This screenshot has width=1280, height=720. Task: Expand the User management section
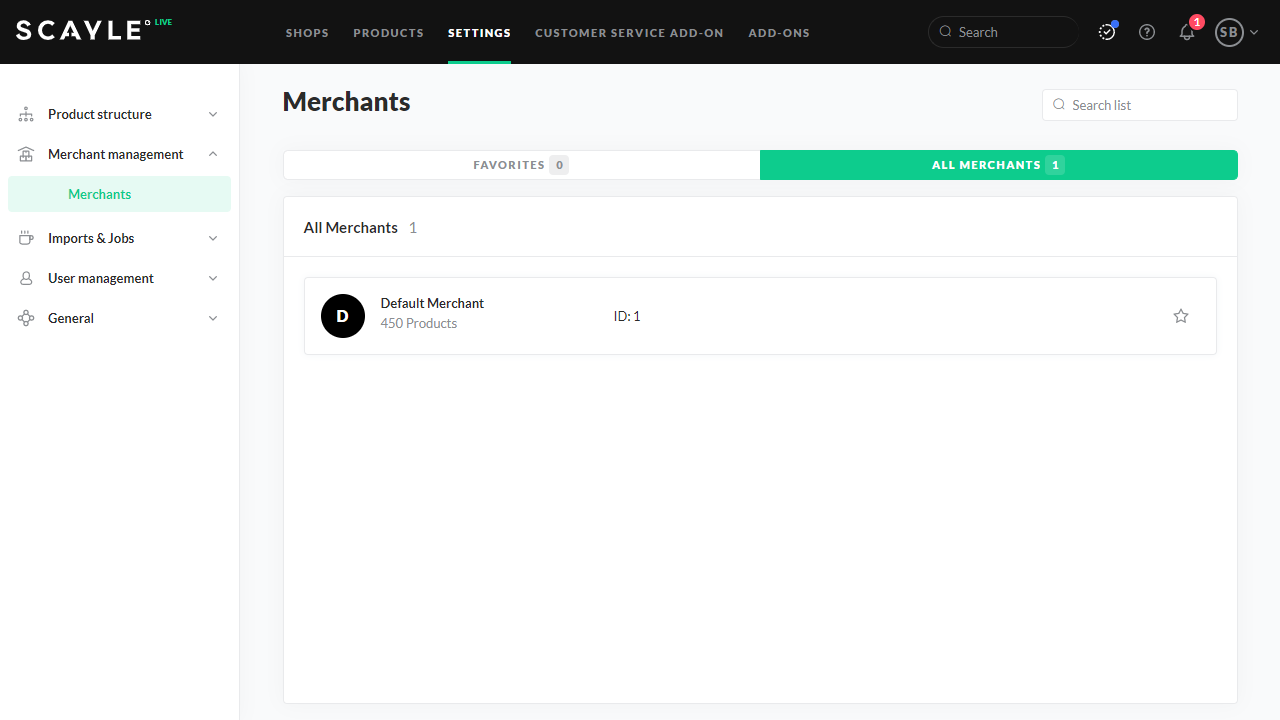pyautogui.click(x=213, y=279)
